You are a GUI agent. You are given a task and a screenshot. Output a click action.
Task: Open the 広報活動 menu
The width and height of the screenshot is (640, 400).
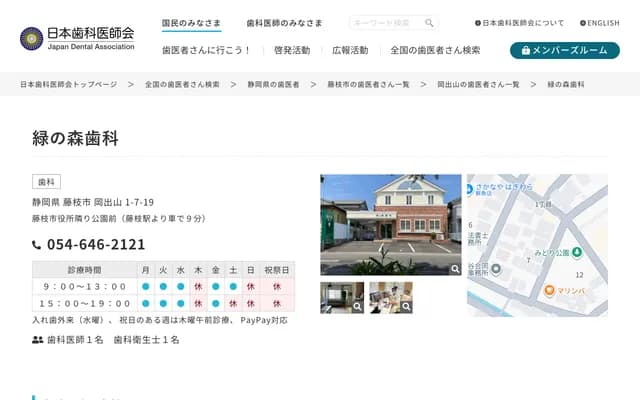350,50
